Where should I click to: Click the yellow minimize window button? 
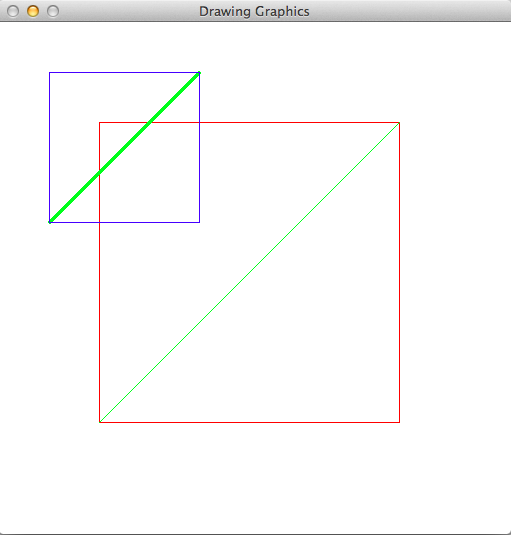coord(33,11)
